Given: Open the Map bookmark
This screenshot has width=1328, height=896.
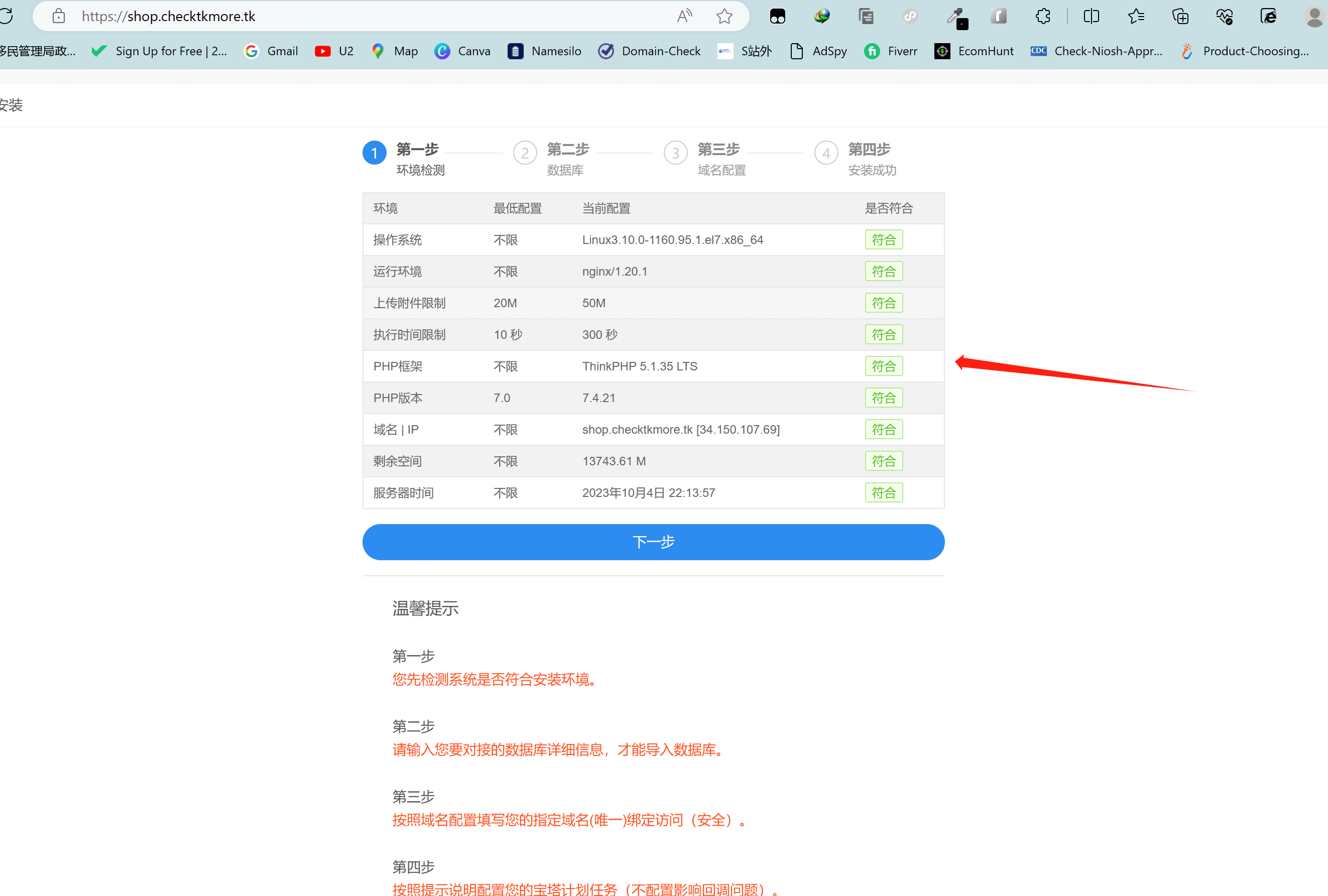Looking at the screenshot, I should coord(394,51).
